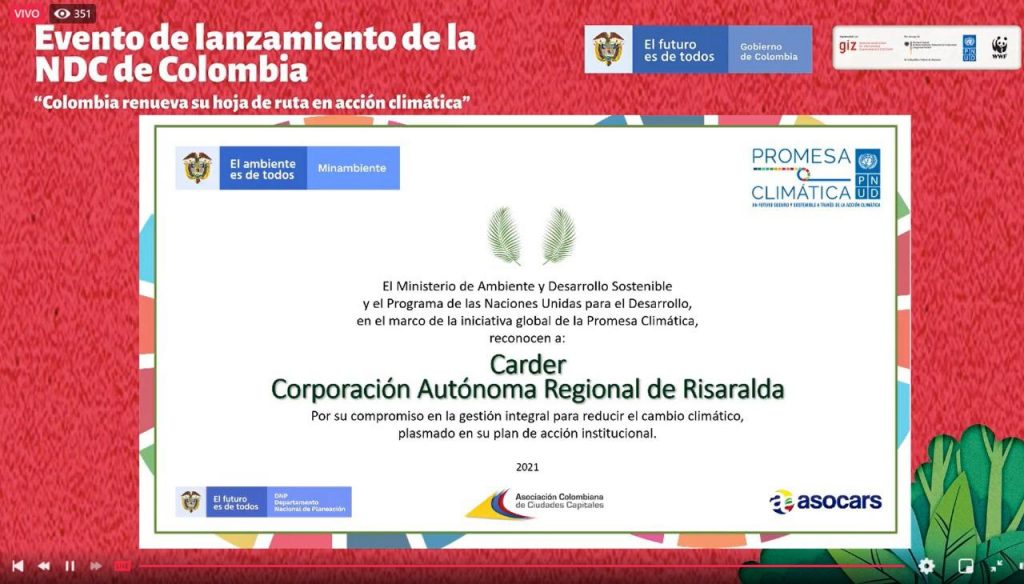Rewind the live stream
The width and height of the screenshot is (1024, 584).
44,566
